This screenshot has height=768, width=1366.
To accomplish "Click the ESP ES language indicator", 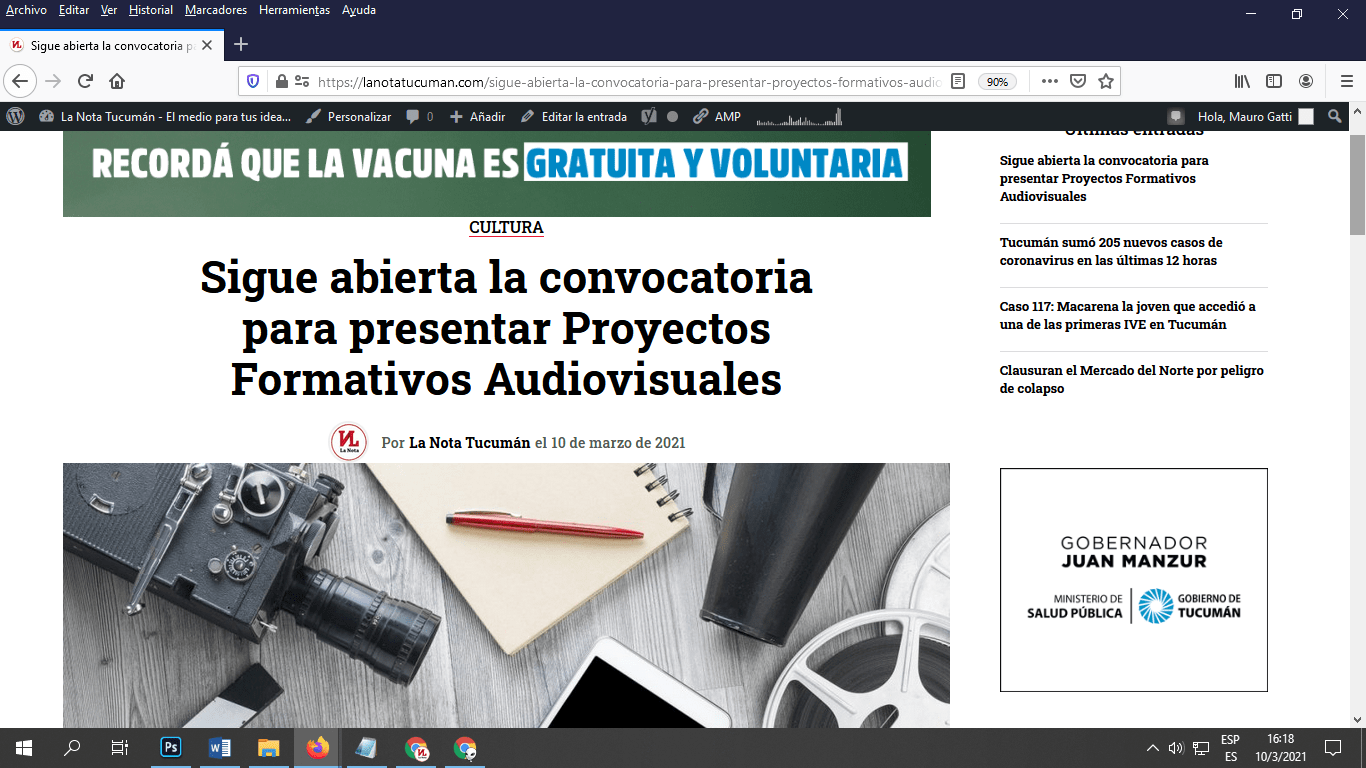I will click(1231, 748).
